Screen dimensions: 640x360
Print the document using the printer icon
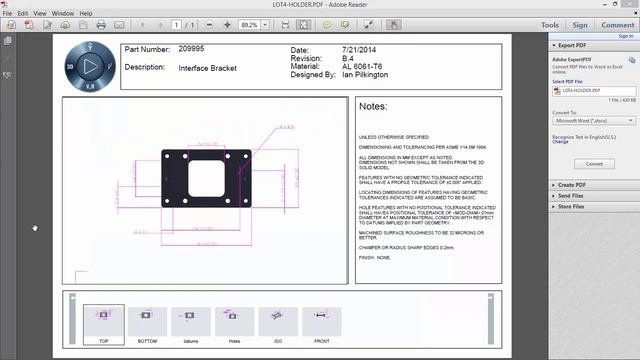101,25
